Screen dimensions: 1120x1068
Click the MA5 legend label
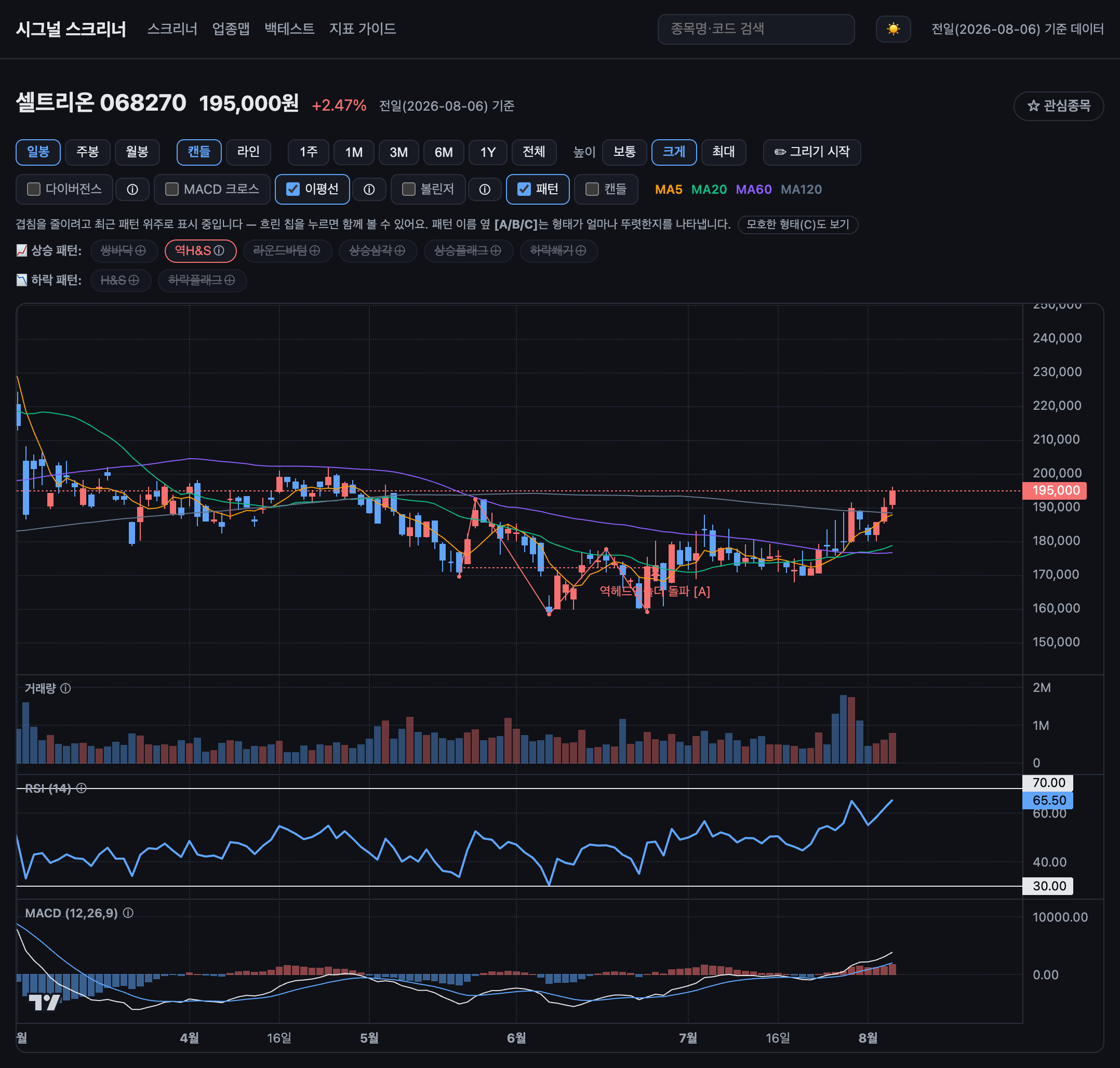[669, 190]
